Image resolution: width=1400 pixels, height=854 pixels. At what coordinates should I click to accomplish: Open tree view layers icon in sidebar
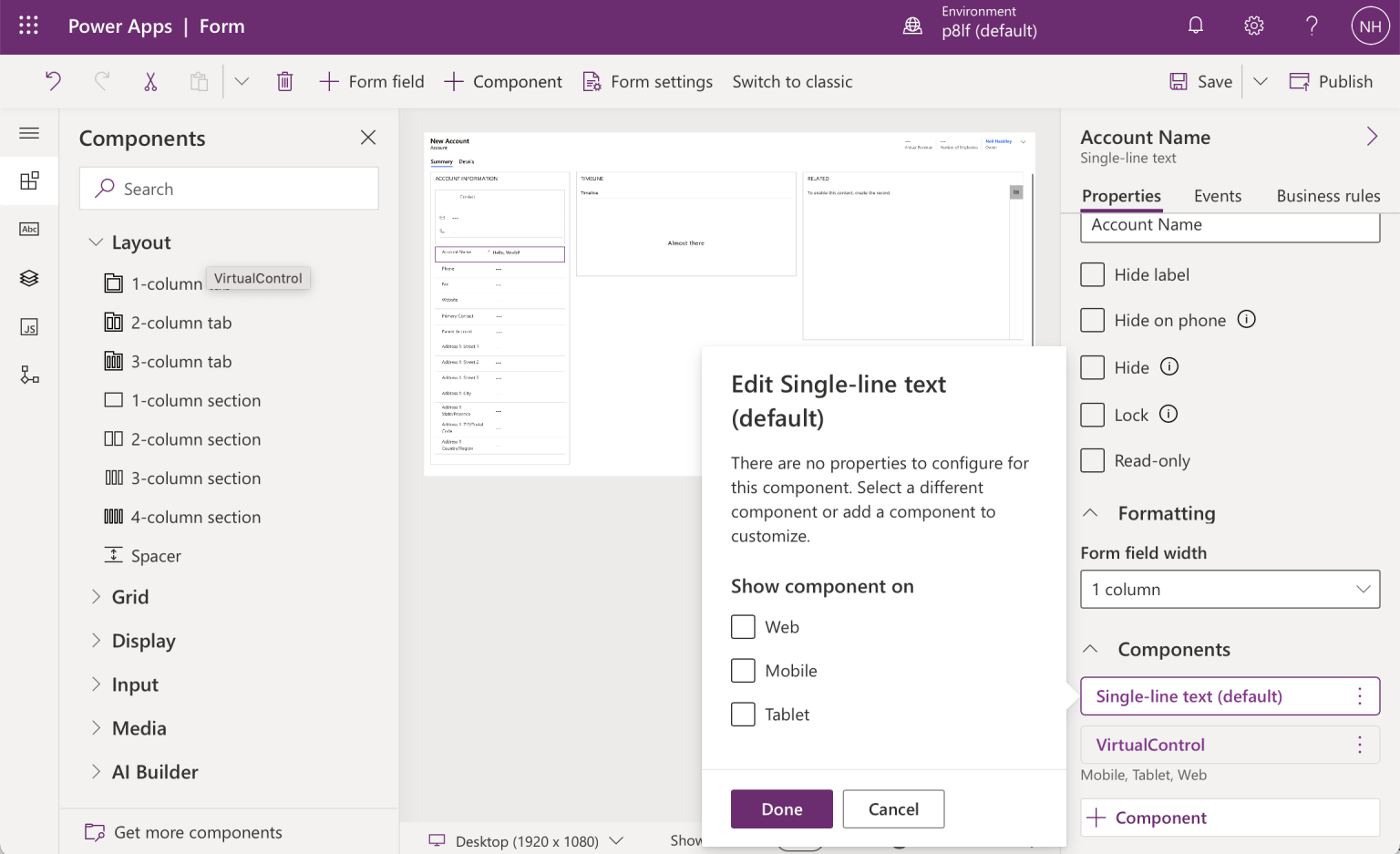(x=29, y=278)
